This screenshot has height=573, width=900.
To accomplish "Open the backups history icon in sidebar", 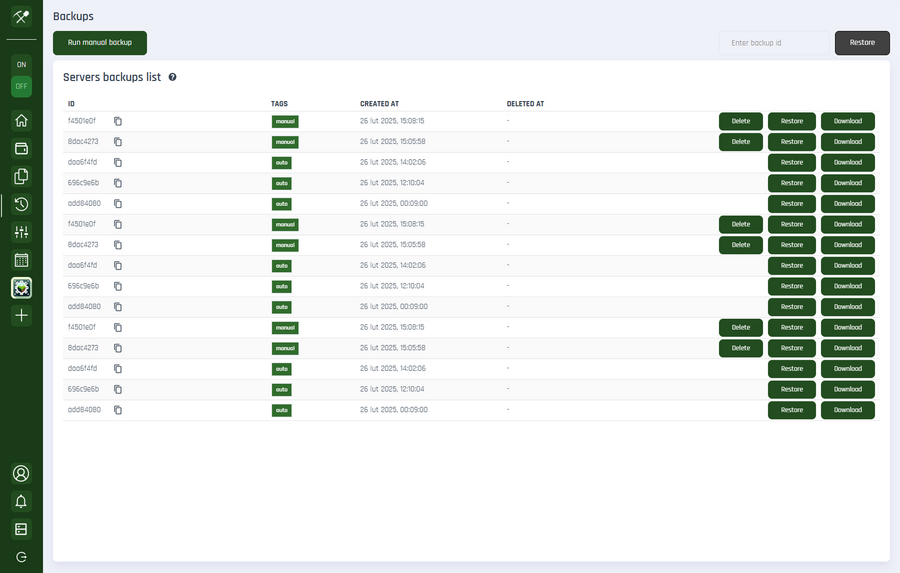I will [x=21, y=205].
